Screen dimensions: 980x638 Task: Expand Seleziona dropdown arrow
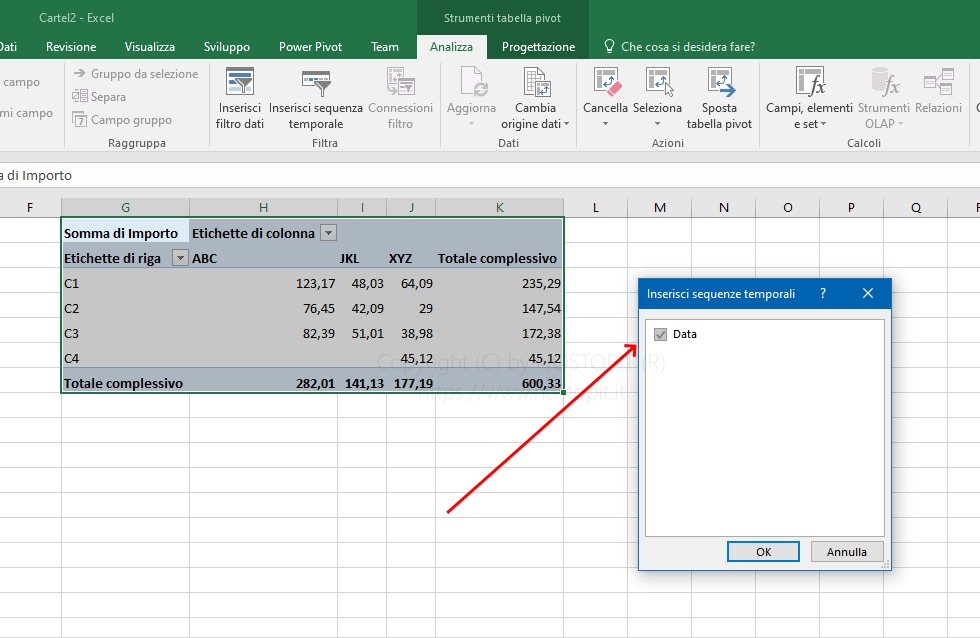pyautogui.click(x=658, y=124)
